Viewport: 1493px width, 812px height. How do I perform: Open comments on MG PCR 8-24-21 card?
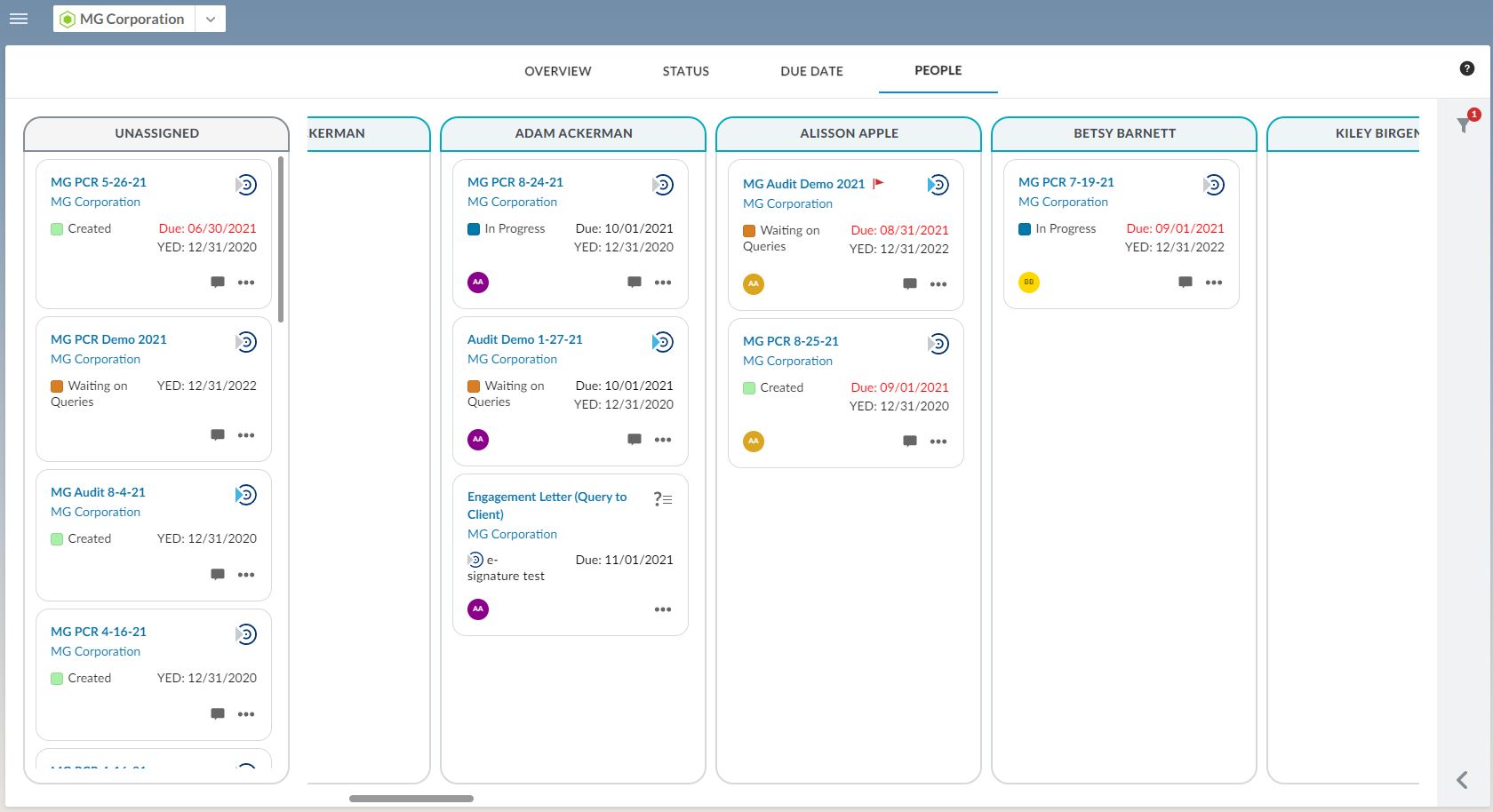point(634,283)
